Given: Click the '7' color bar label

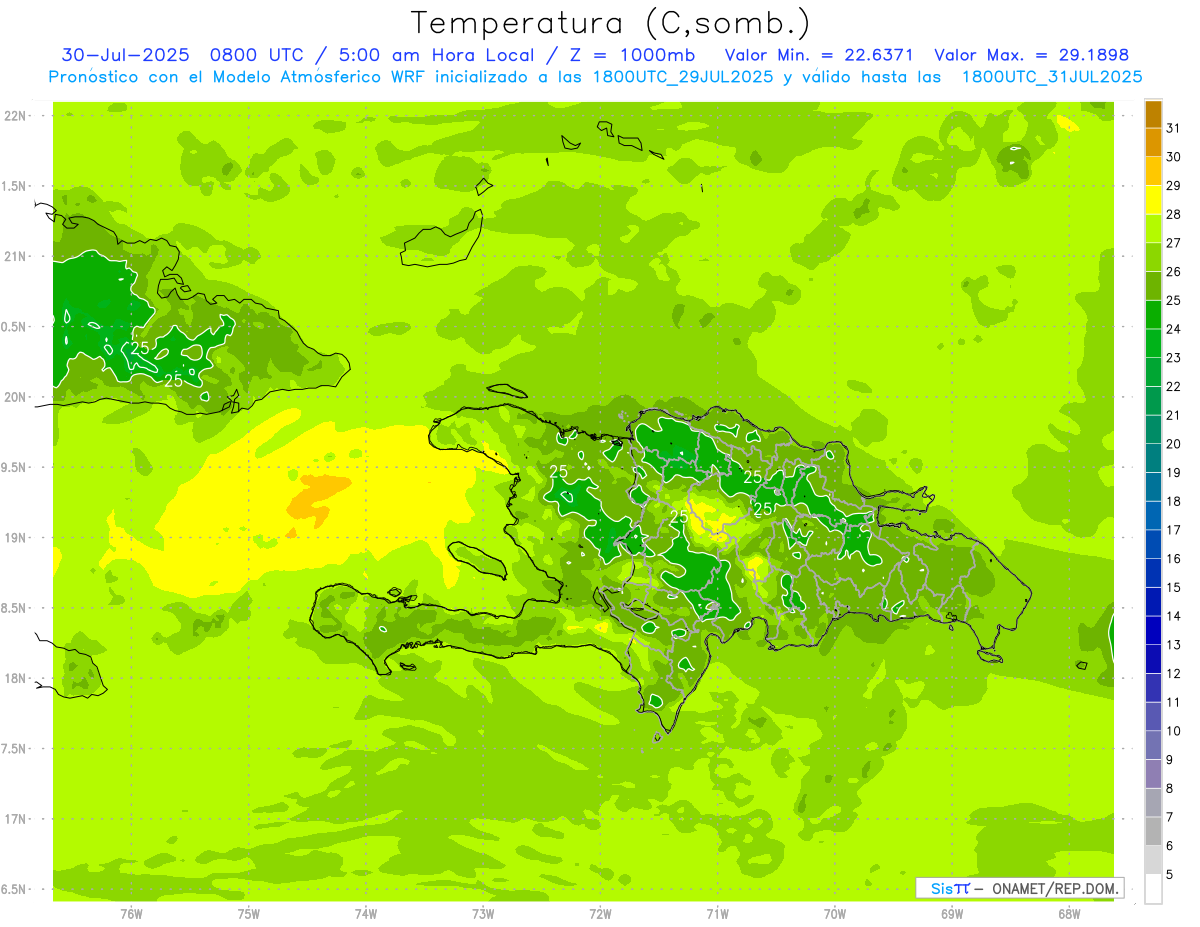Looking at the screenshot, I should tap(1170, 817).
